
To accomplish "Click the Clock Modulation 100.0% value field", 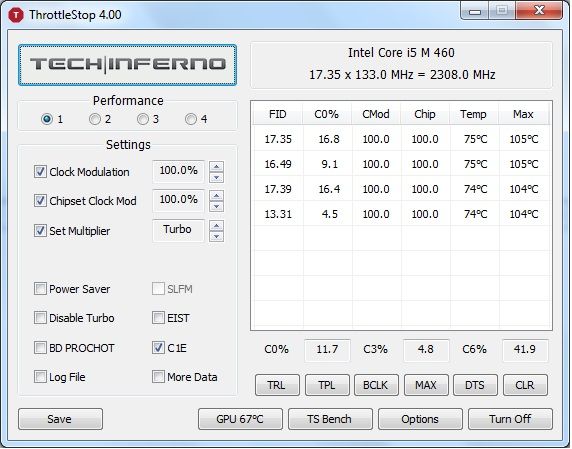I will point(178,171).
